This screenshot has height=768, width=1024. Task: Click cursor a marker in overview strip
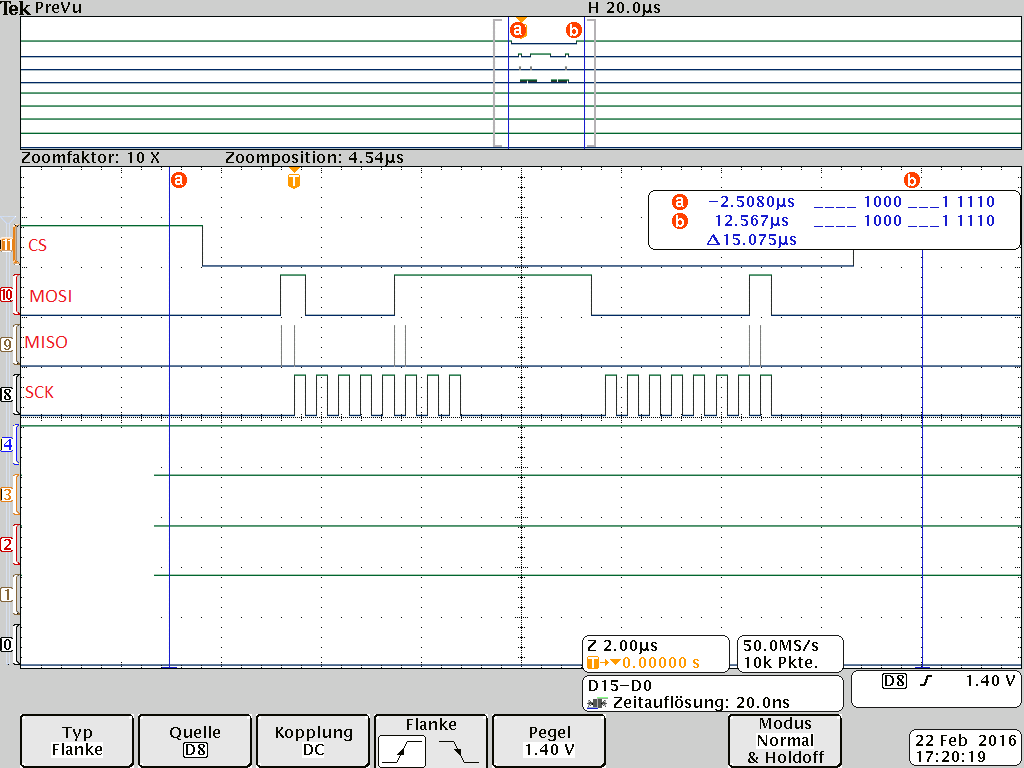(x=518, y=30)
